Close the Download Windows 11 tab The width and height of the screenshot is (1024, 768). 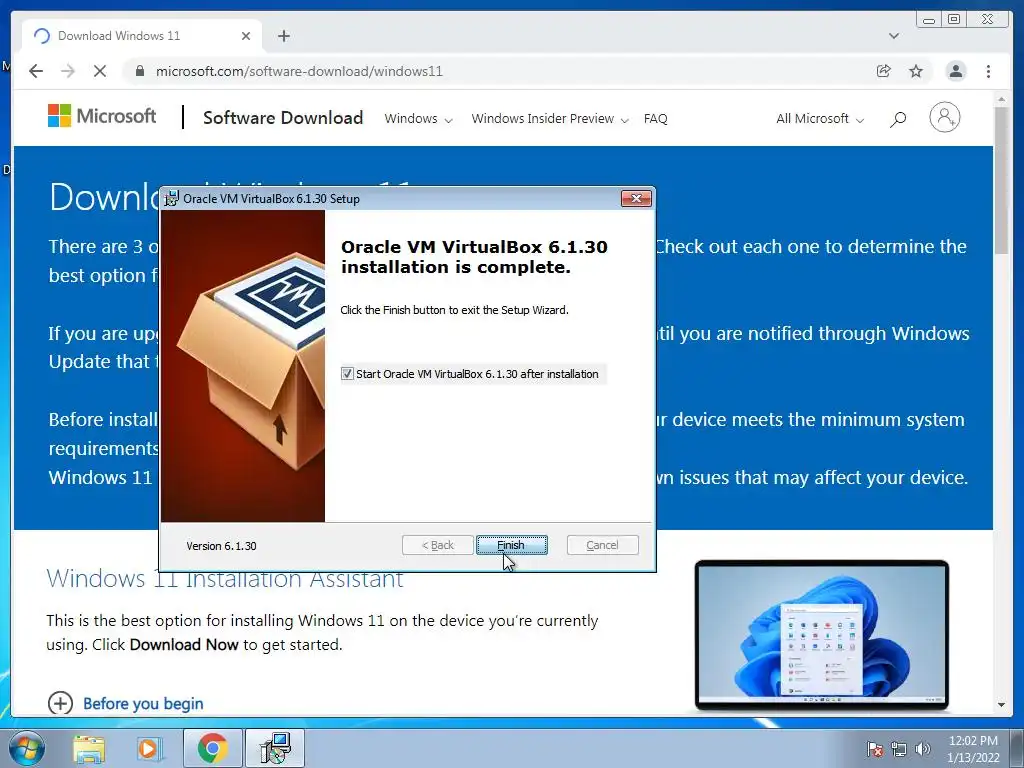click(246, 36)
